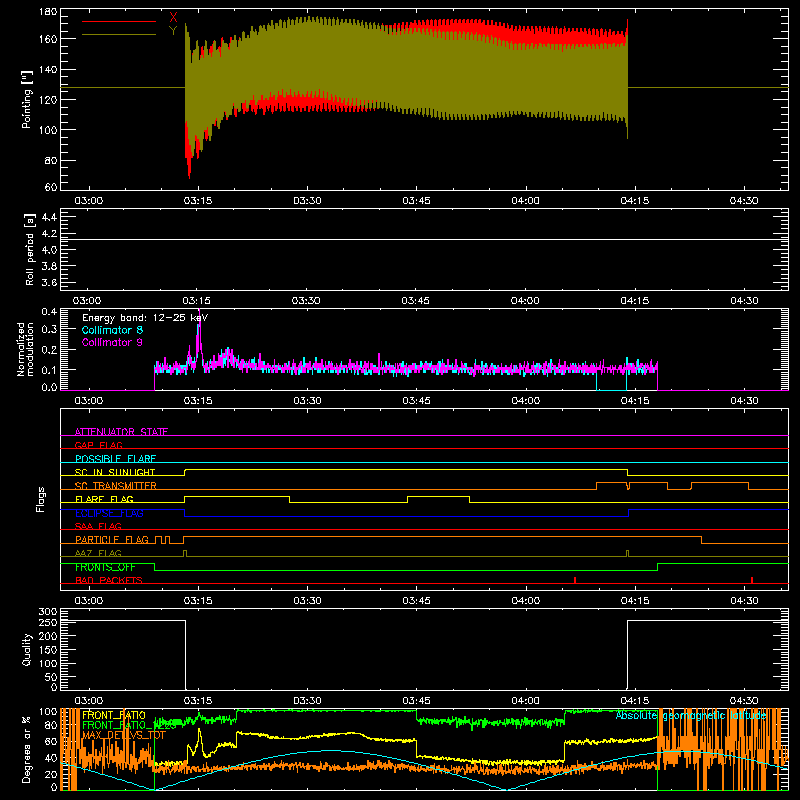The image size is (800, 800).
Task: Click the Normalized modulation axis title
Action: pos(25,349)
